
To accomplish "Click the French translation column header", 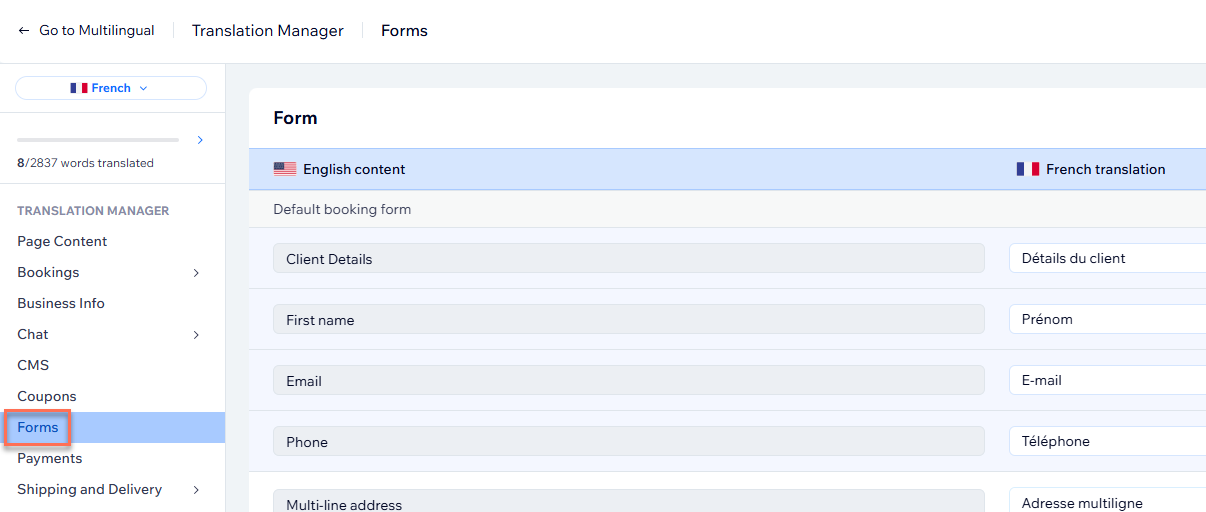I will (1105, 169).
